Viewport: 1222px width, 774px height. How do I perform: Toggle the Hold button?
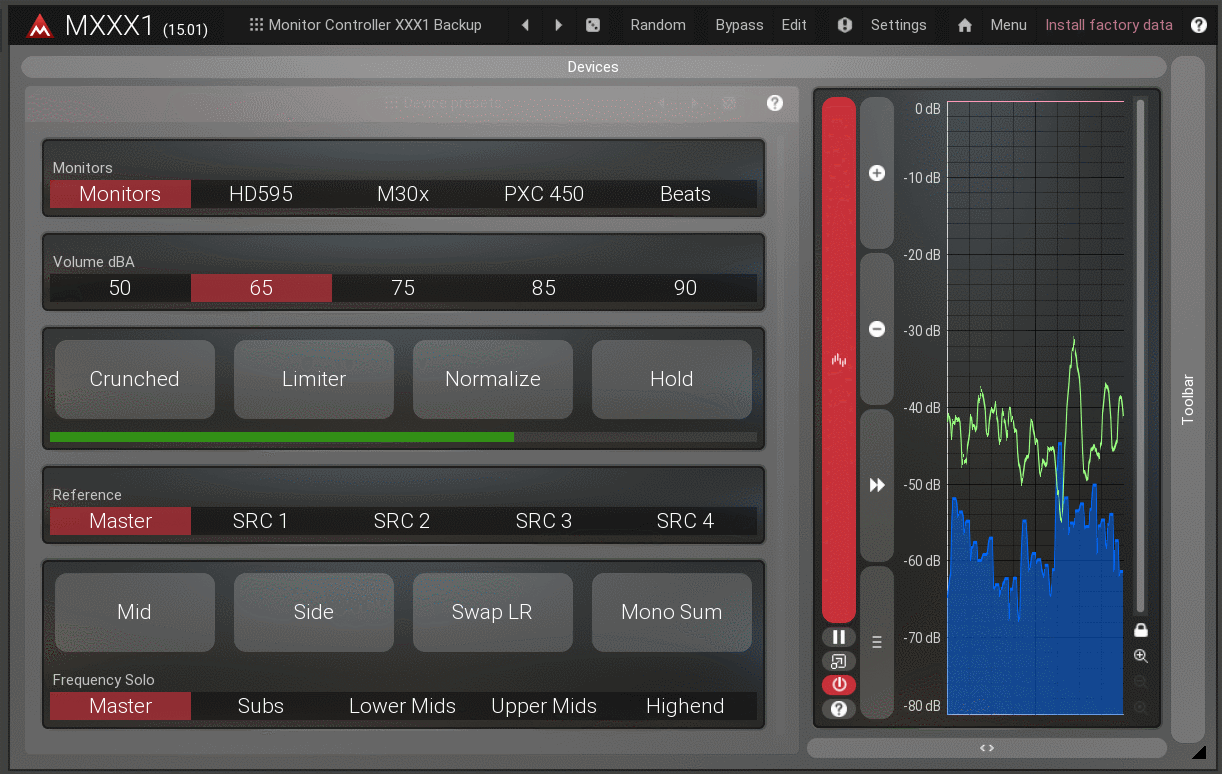coord(672,379)
